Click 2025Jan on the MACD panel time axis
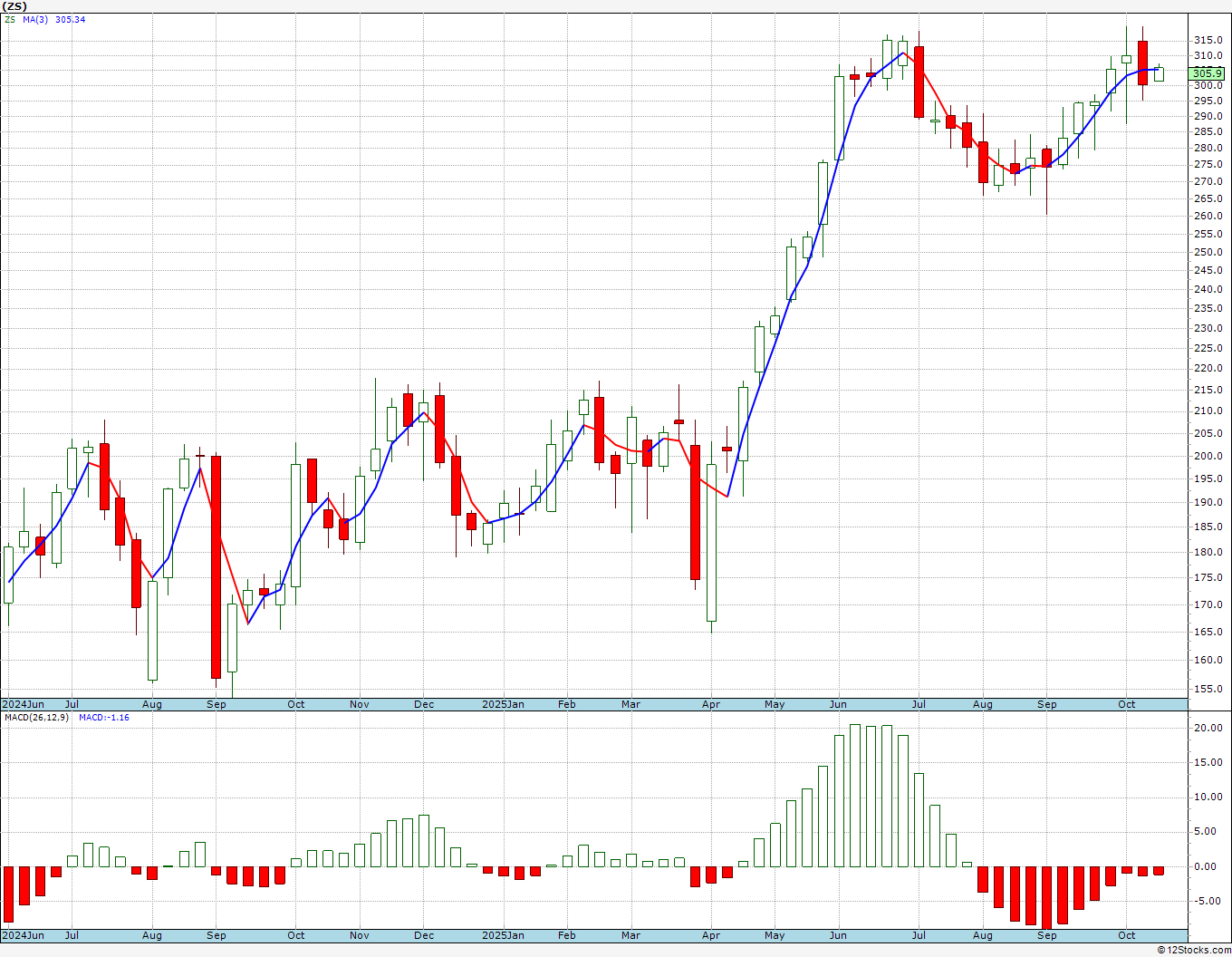 coord(503,935)
